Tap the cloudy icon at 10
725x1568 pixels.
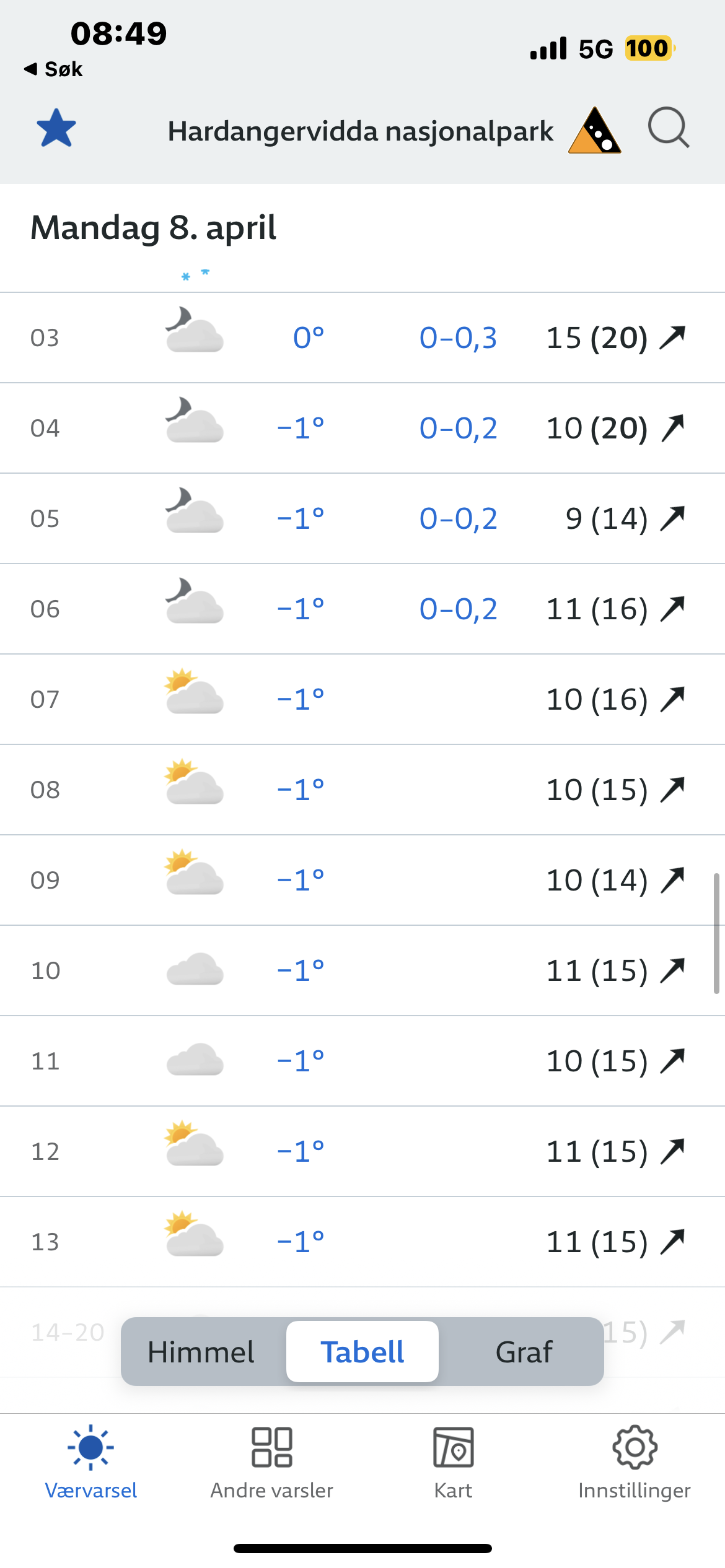pos(195,969)
